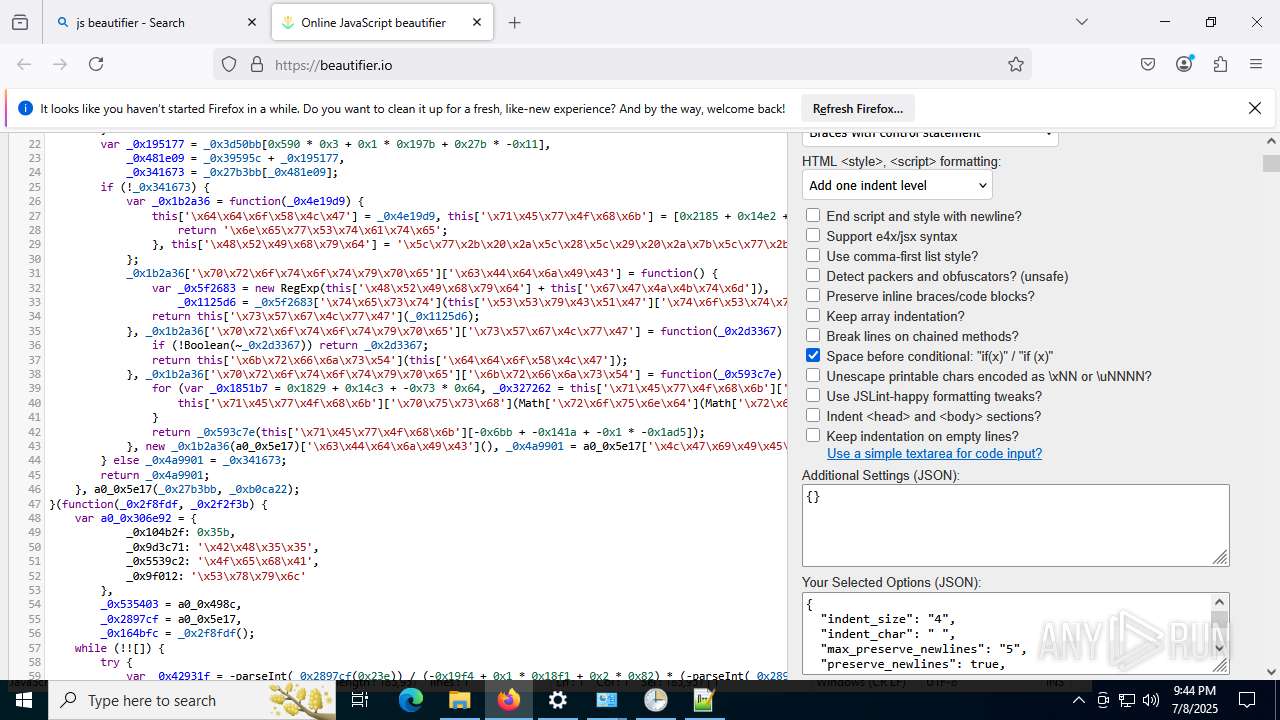
Task: Open the Firefox account profile icon
Action: [1184, 64]
